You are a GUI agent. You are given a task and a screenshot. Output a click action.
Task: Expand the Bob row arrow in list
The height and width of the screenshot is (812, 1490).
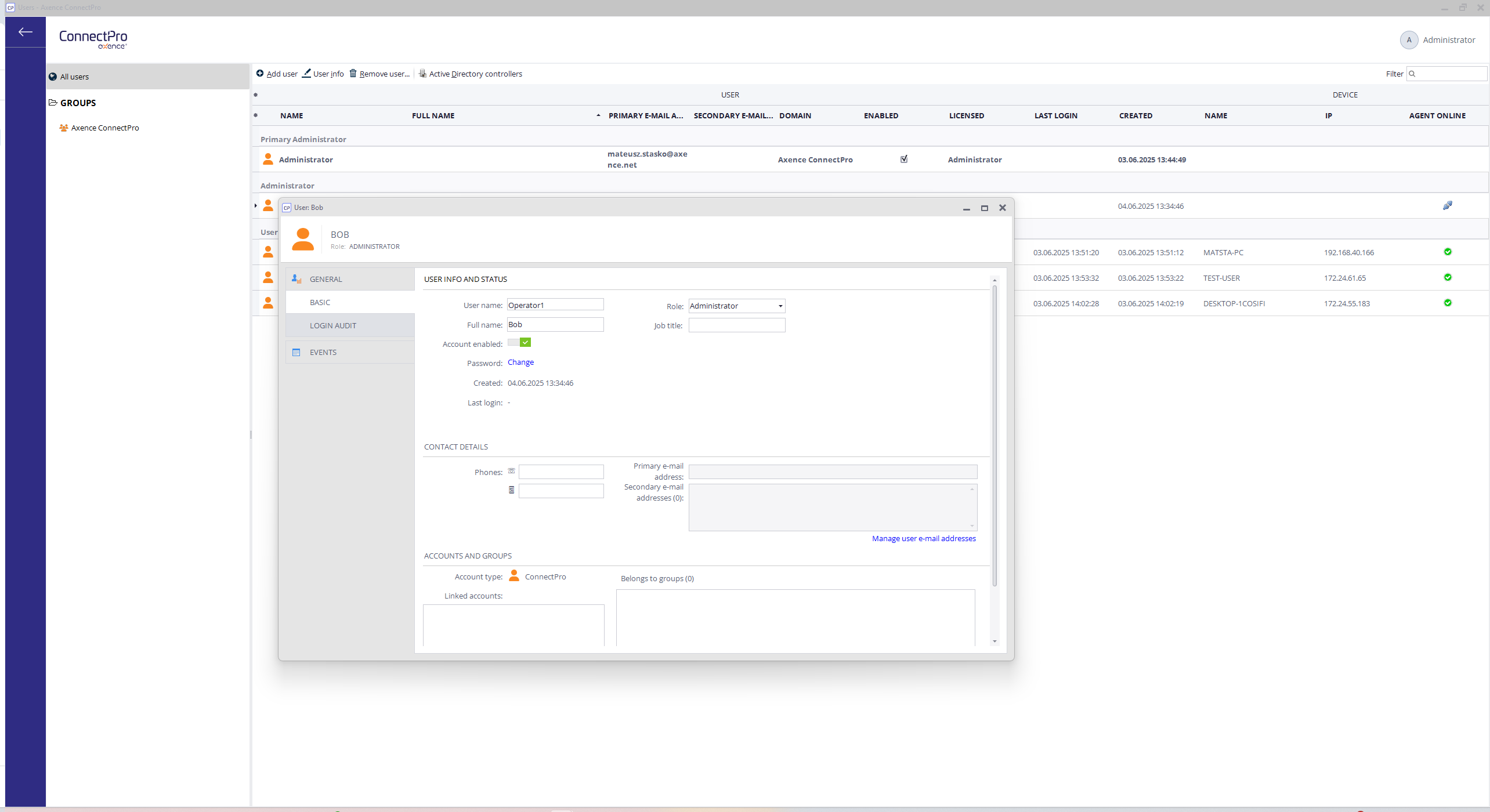[255, 205]
